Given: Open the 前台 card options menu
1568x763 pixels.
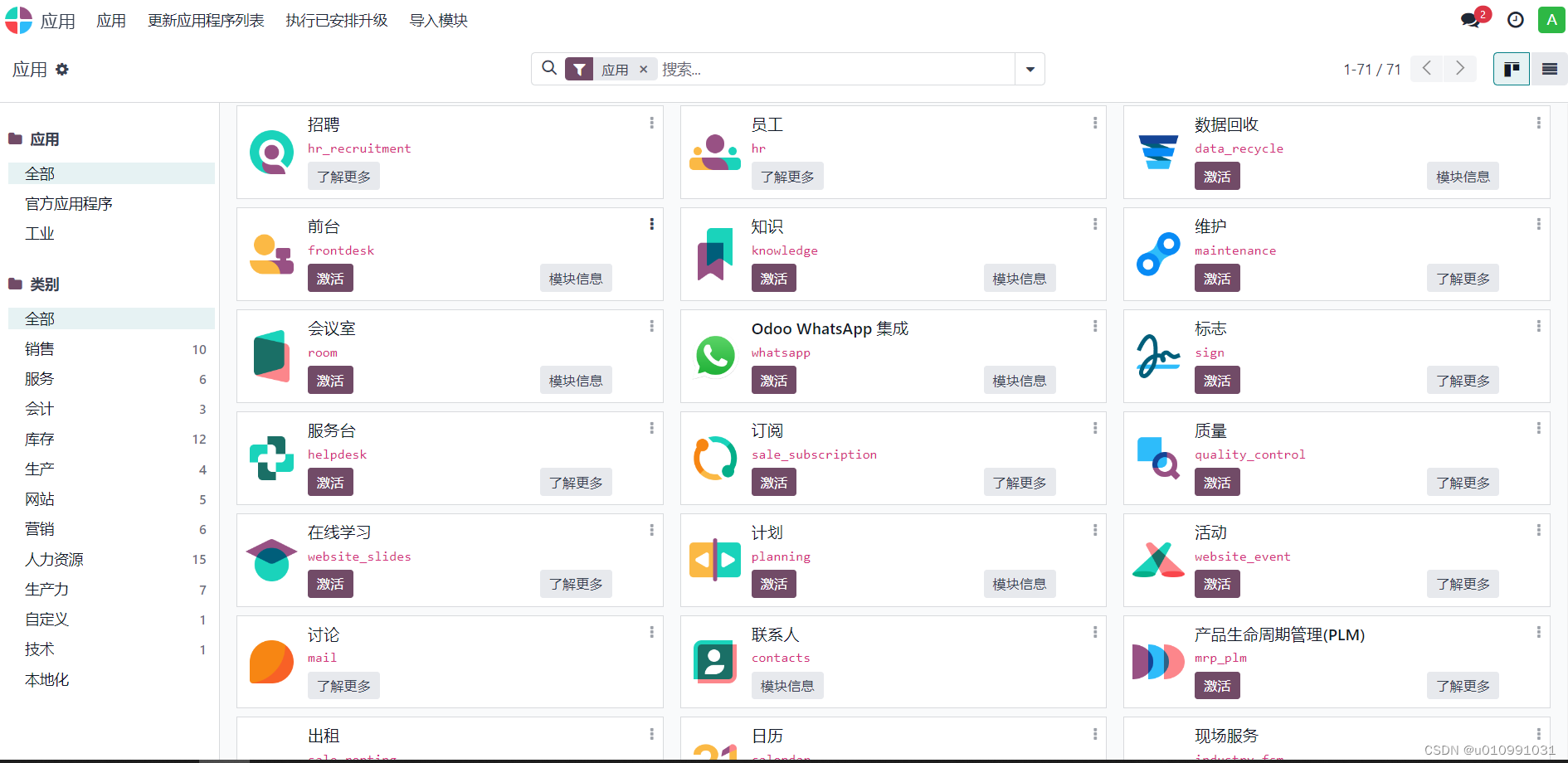Looking at the screenshot, I should (x=651, y=224).
